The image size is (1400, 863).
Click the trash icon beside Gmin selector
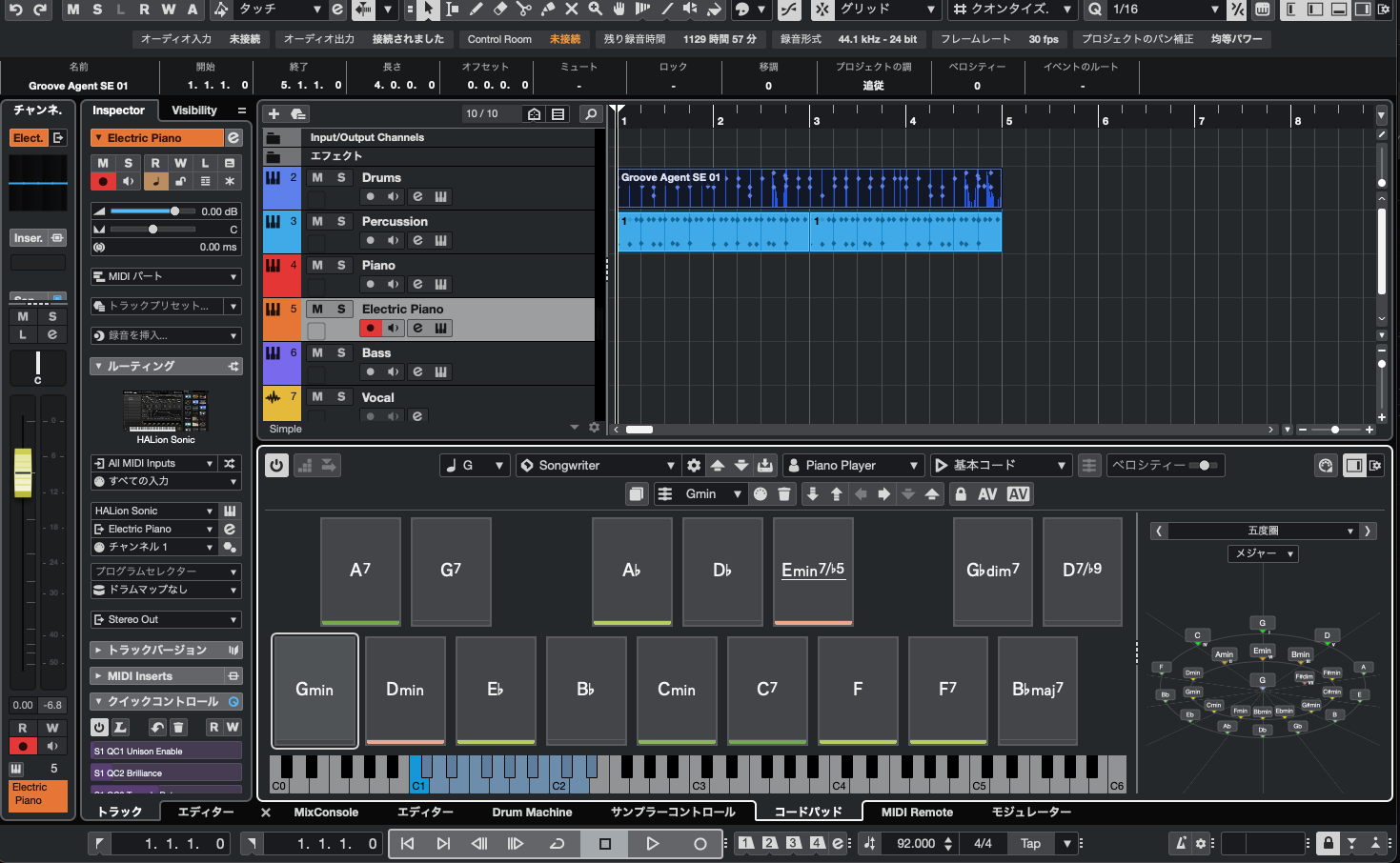click(x=784, y=493)
